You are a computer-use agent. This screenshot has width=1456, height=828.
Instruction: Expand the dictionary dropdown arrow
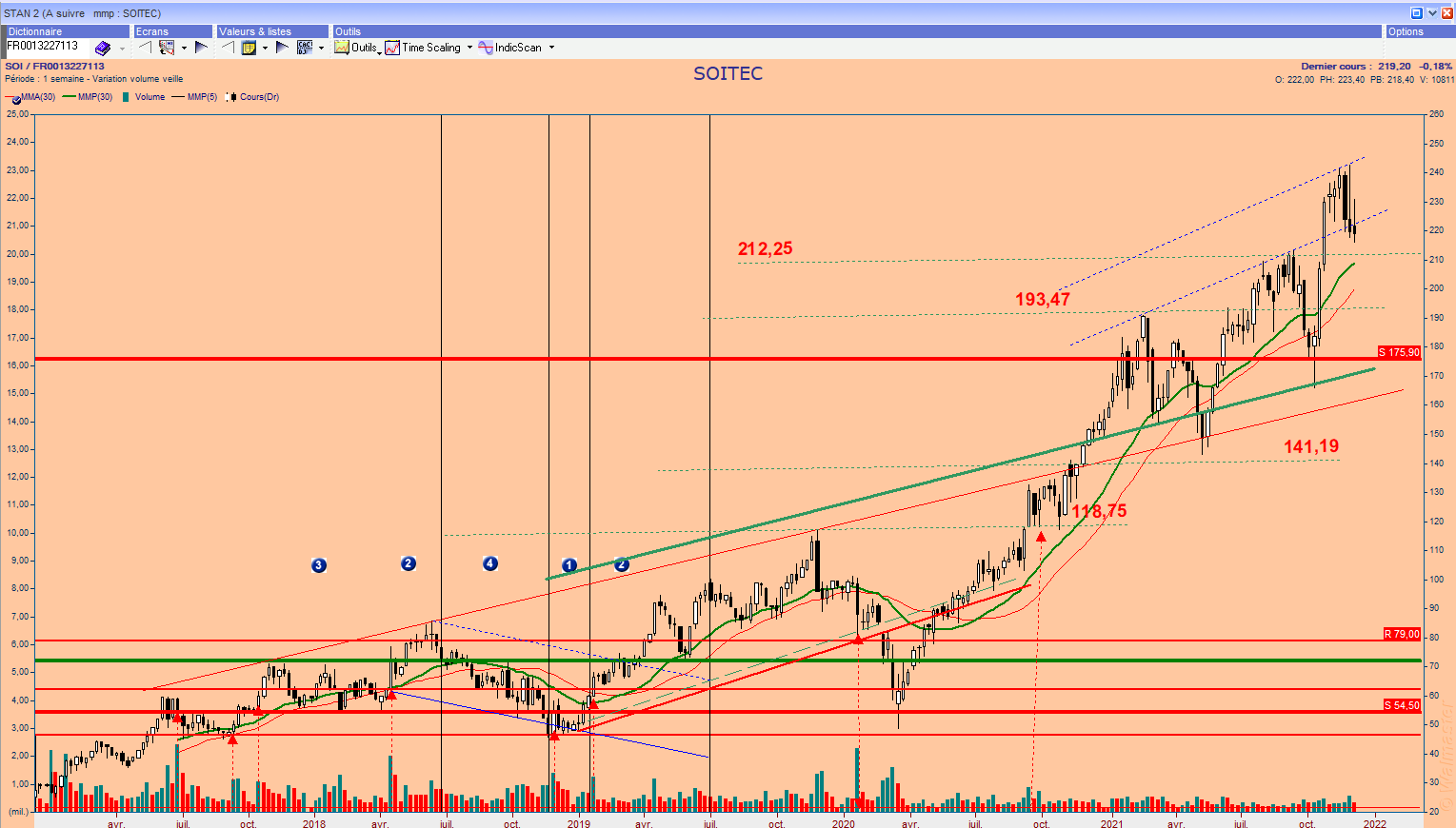click(x=122, y=49)
